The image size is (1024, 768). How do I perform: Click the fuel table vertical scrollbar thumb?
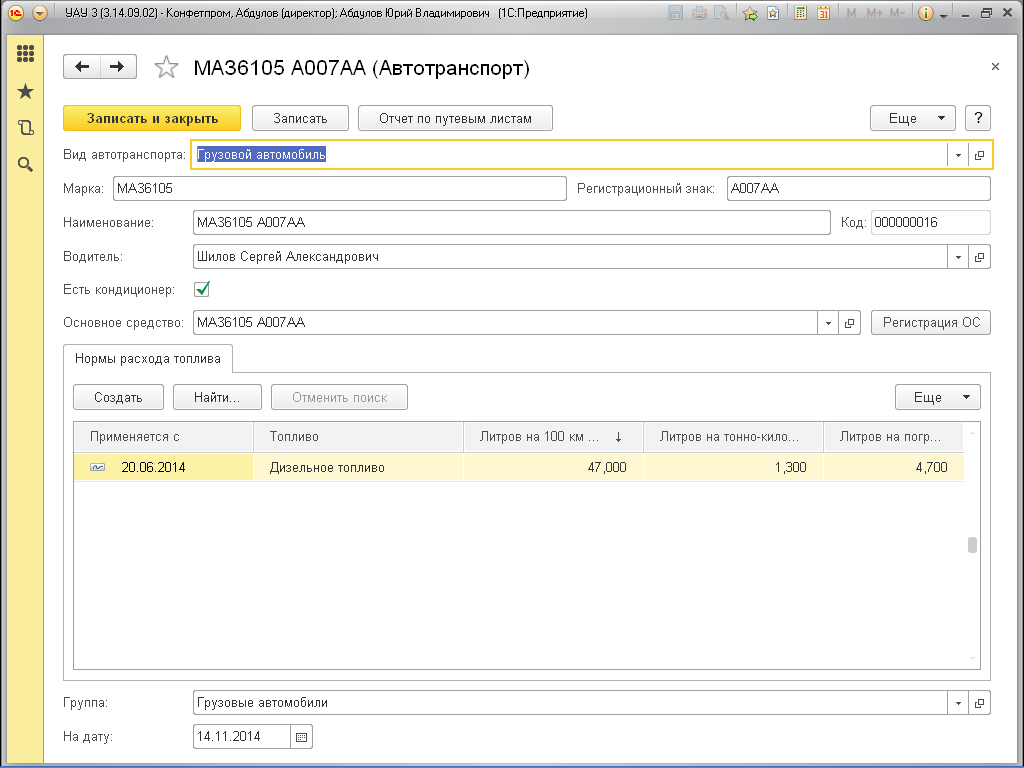tap(972, 545)
